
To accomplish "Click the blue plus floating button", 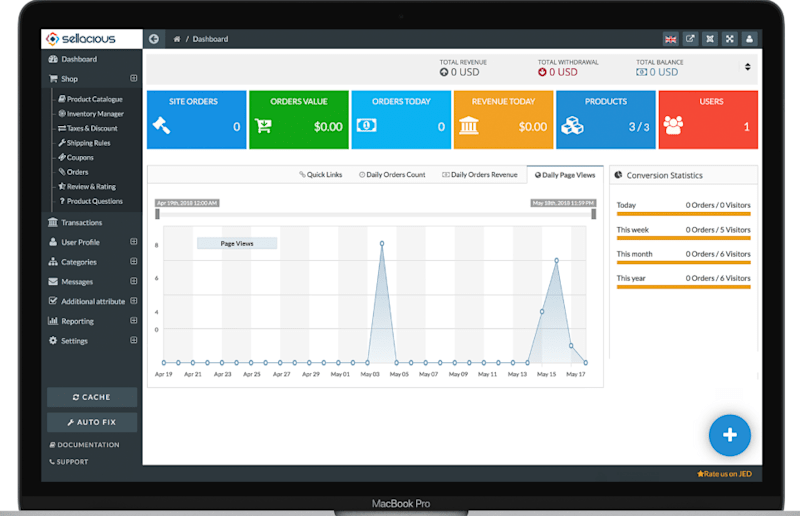I will (x=730, y=435).
